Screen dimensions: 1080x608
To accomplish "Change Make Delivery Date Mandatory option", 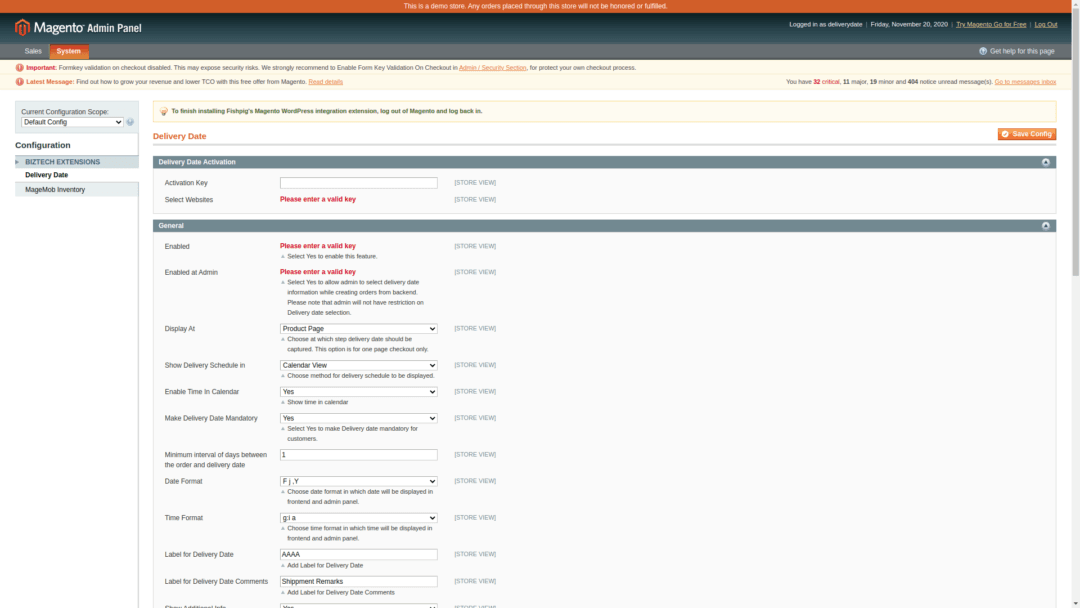I will point(358,418).
